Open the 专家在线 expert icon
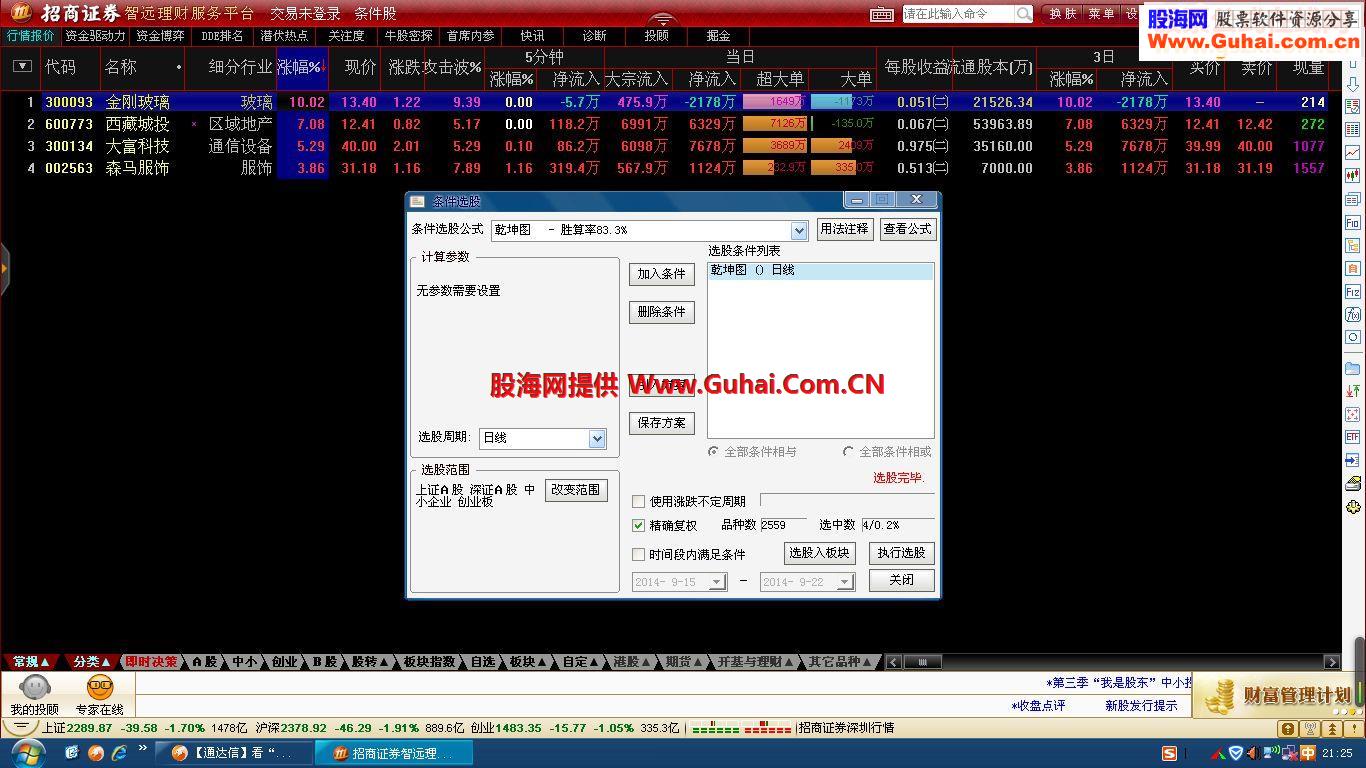 pos(99,695)
